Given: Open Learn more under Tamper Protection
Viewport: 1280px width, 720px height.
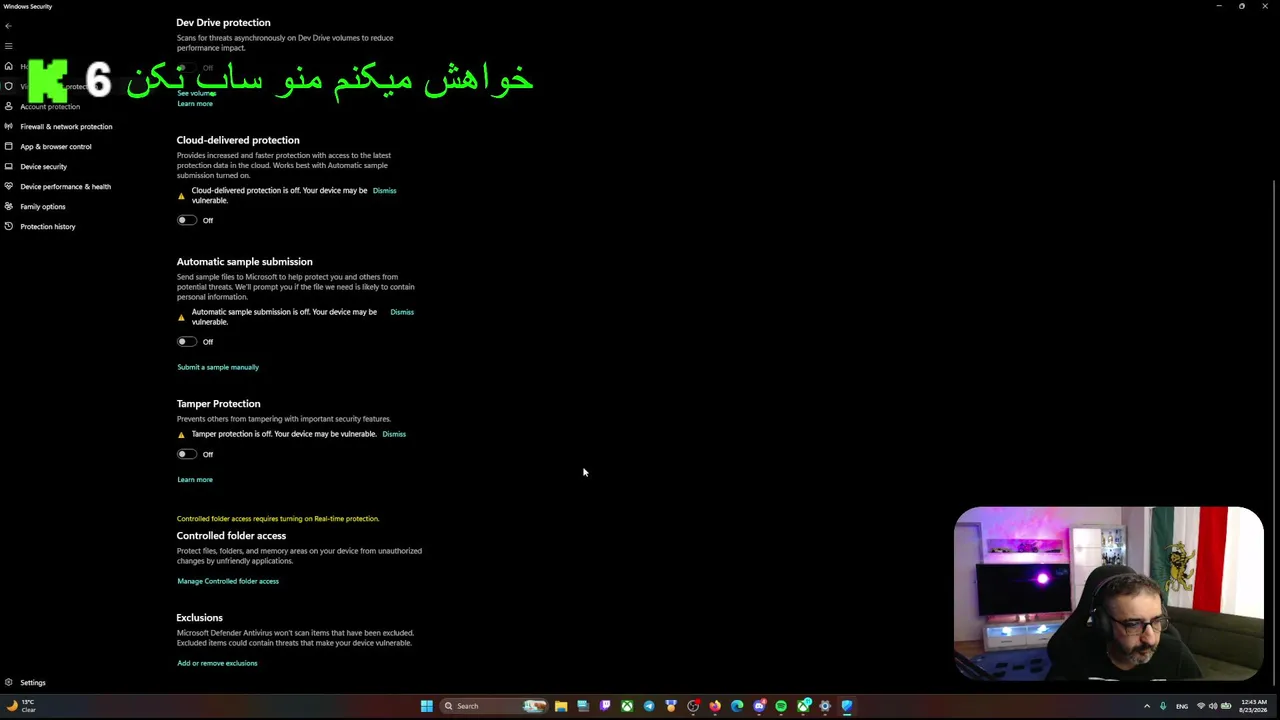Looking at the screenshot, I should coord(195,479).
